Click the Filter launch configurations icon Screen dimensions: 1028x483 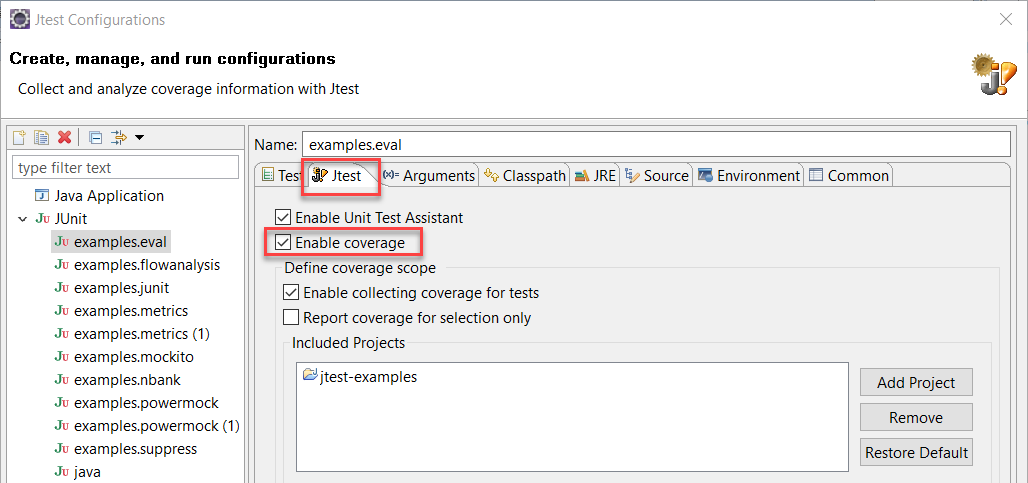119,137
